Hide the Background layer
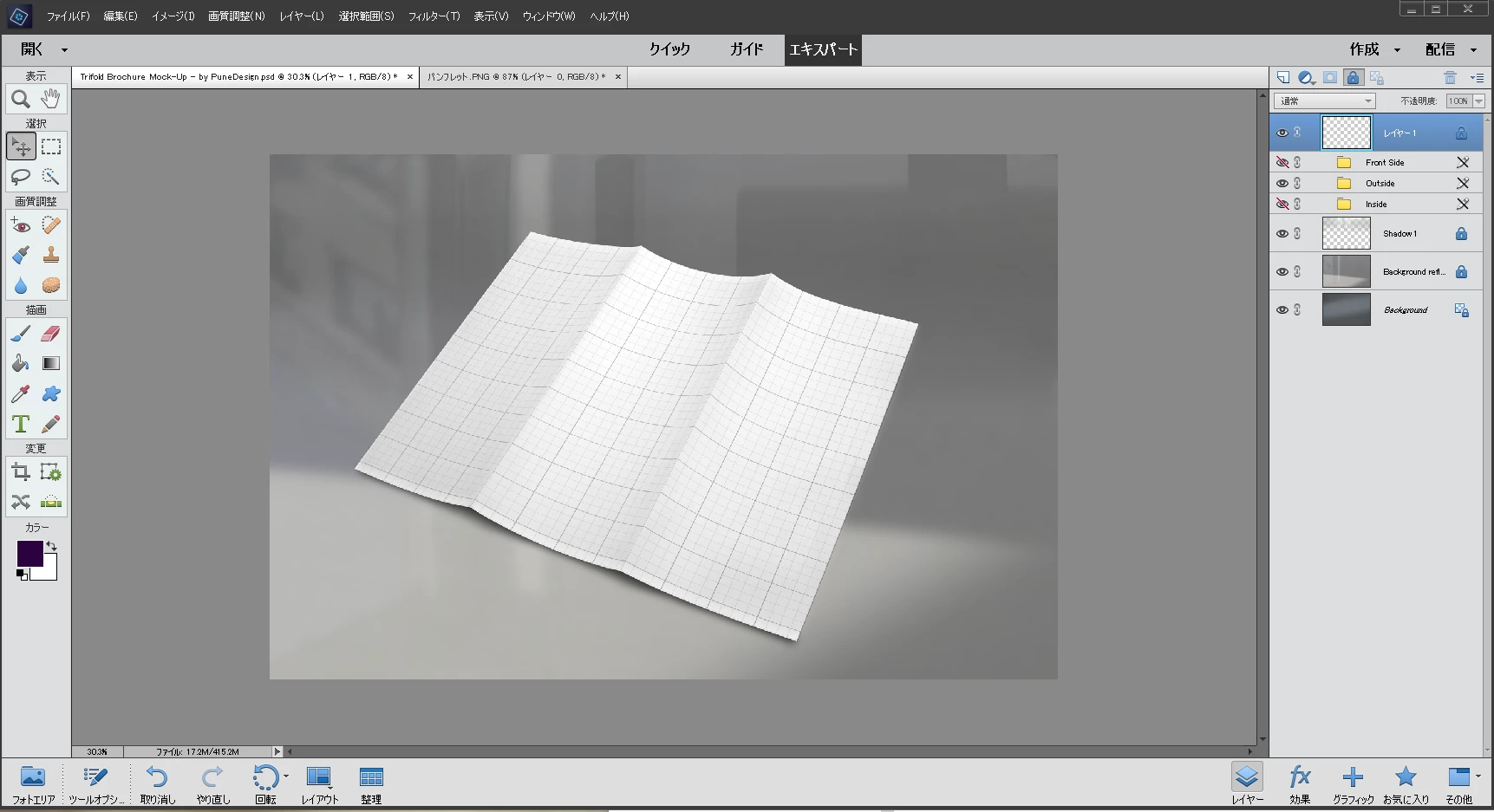Image resolution: width=1494 pixels, height=812 pixels. [x=1282, y=309]
